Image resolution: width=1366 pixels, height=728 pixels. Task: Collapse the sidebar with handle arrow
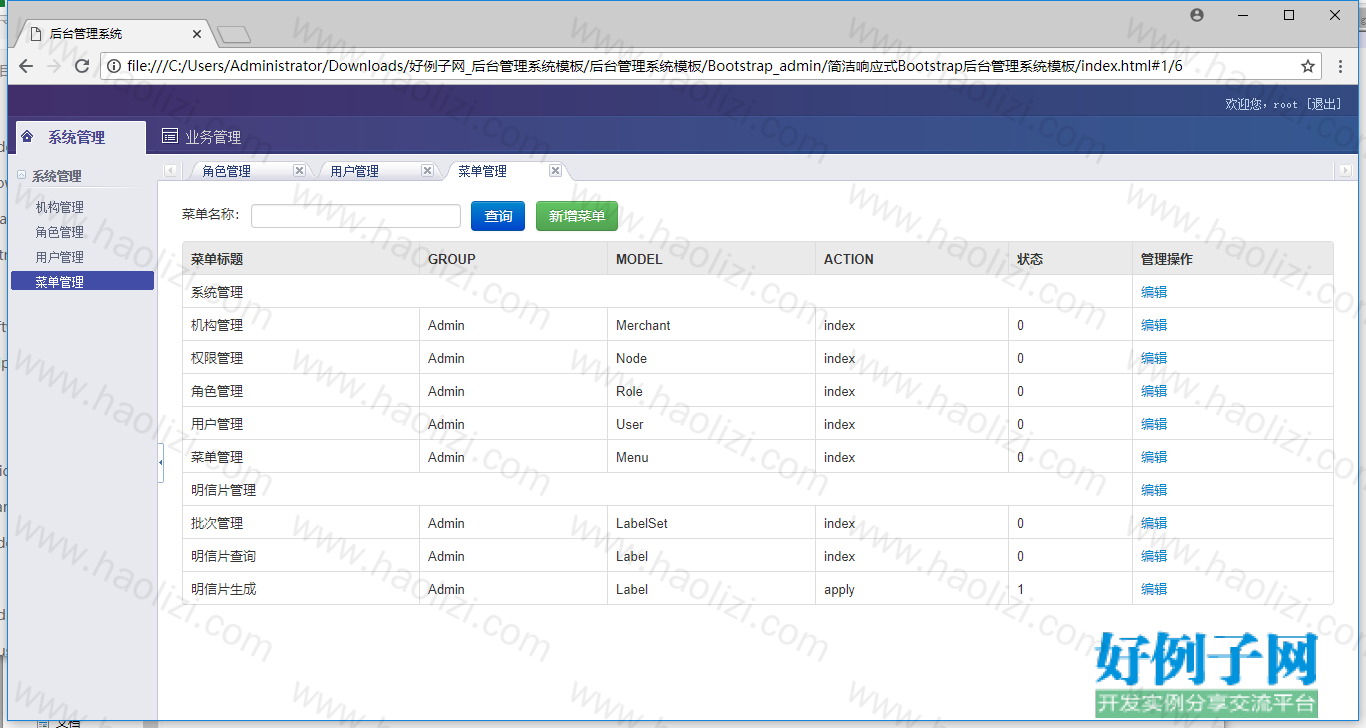click(161, 463)
